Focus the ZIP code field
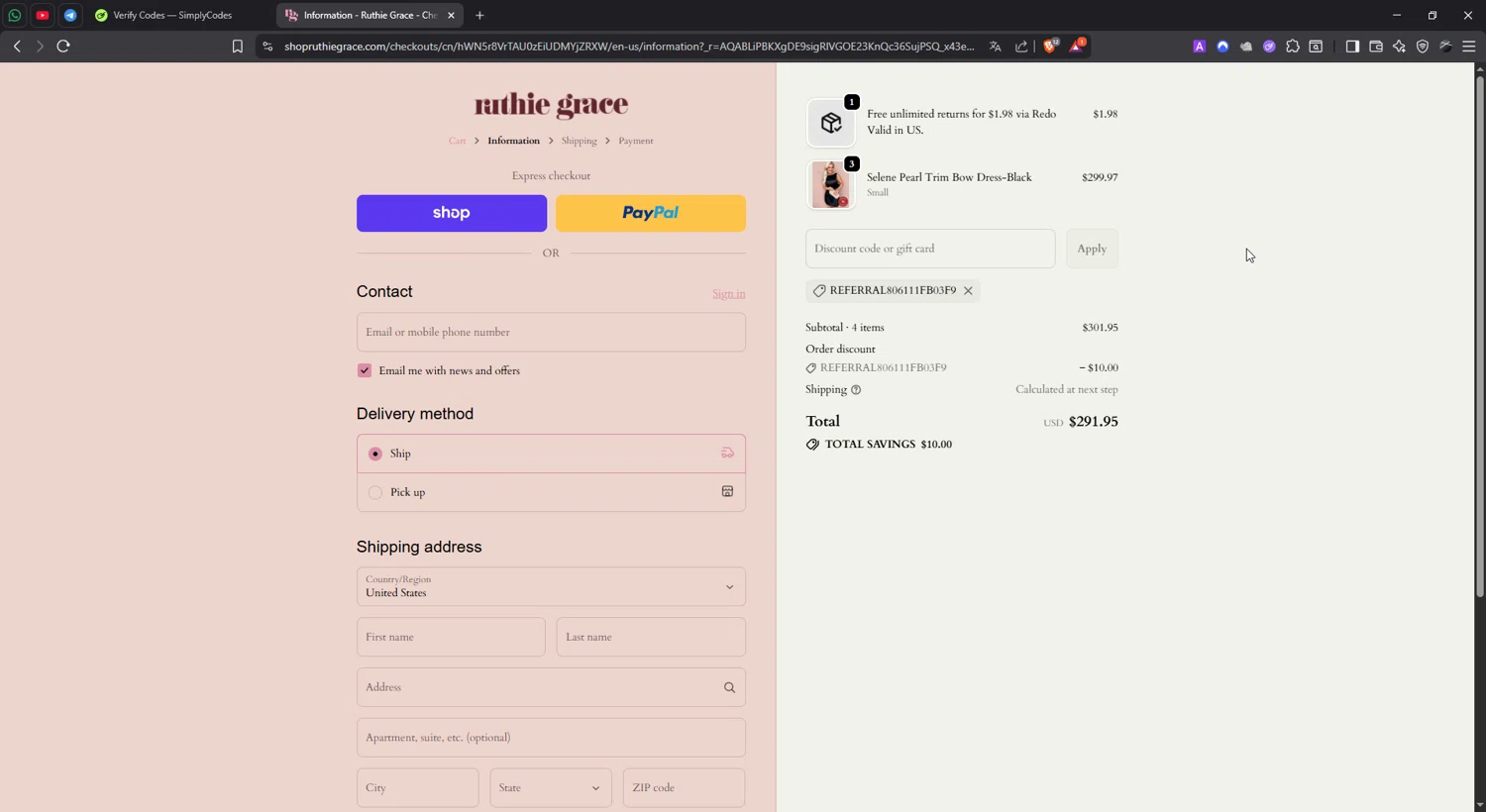Image resolution: width=1486 pixels, height=812 pixels. click(x=684, y=788)
